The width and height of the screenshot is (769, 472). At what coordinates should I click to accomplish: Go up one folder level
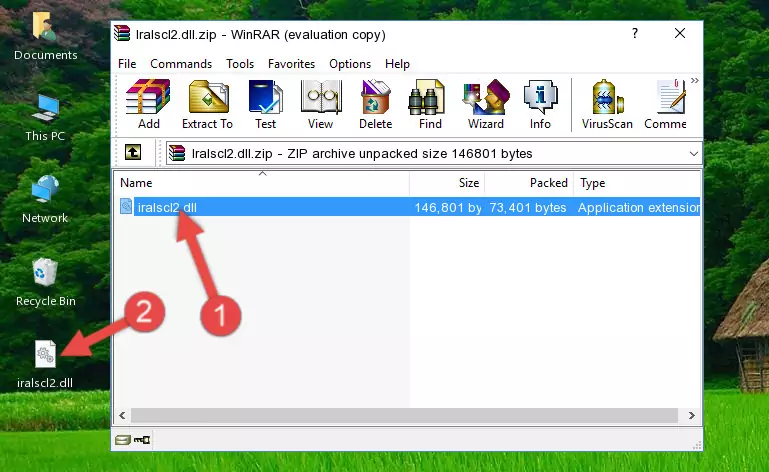click(133, 153)
